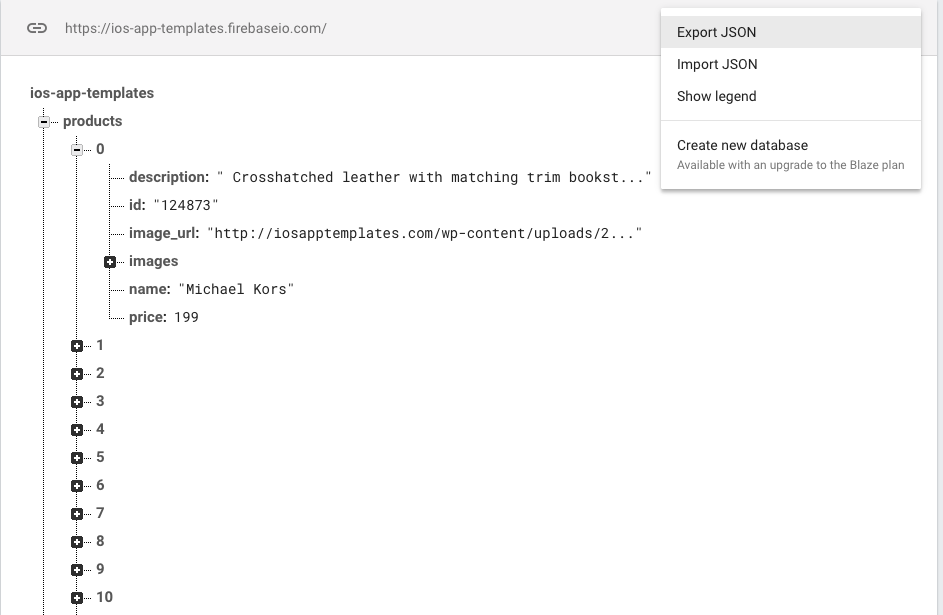Choose Import JSON menu option

click(717, 64)
